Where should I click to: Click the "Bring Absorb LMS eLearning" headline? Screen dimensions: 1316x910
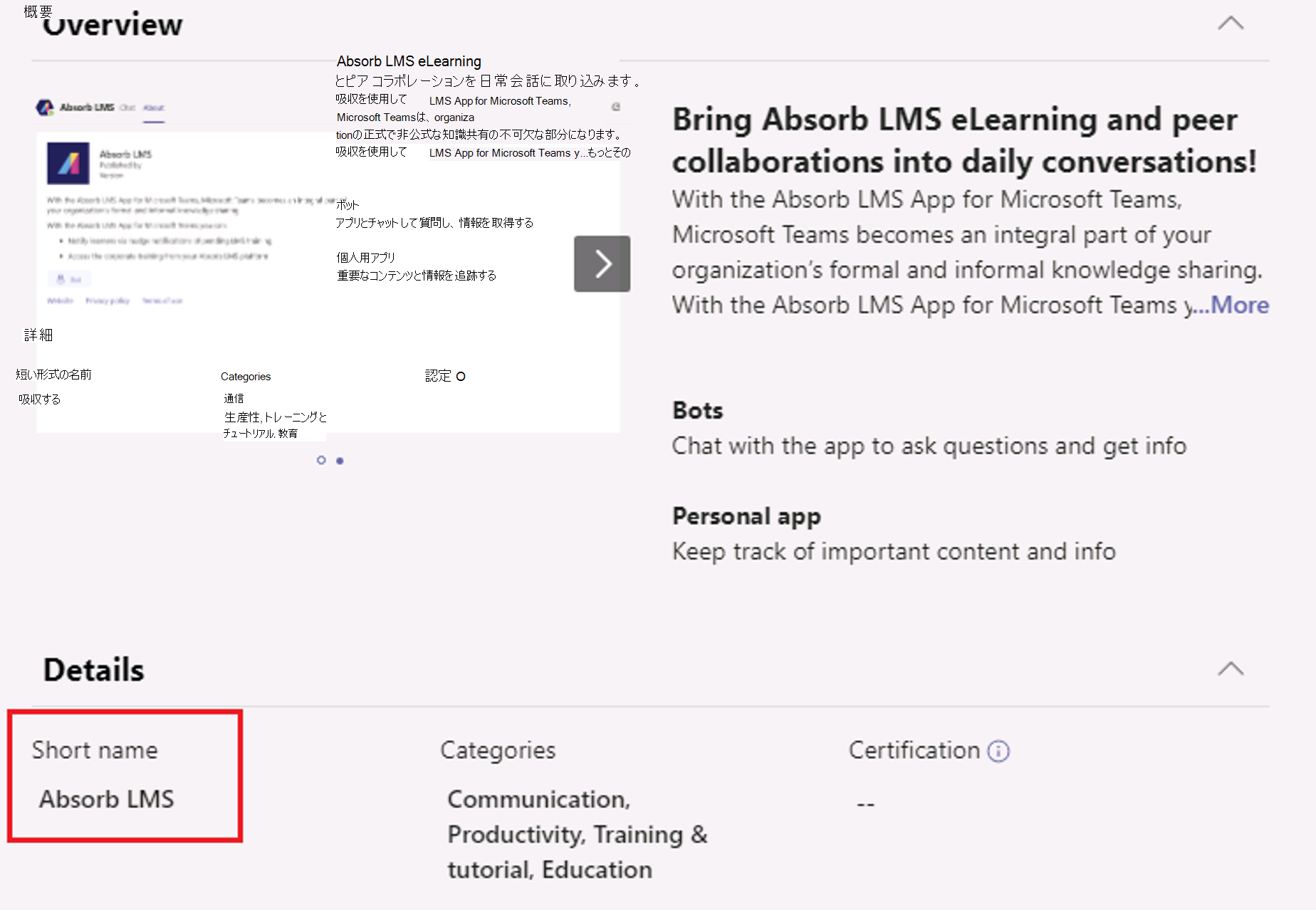[x=964, y=140]
